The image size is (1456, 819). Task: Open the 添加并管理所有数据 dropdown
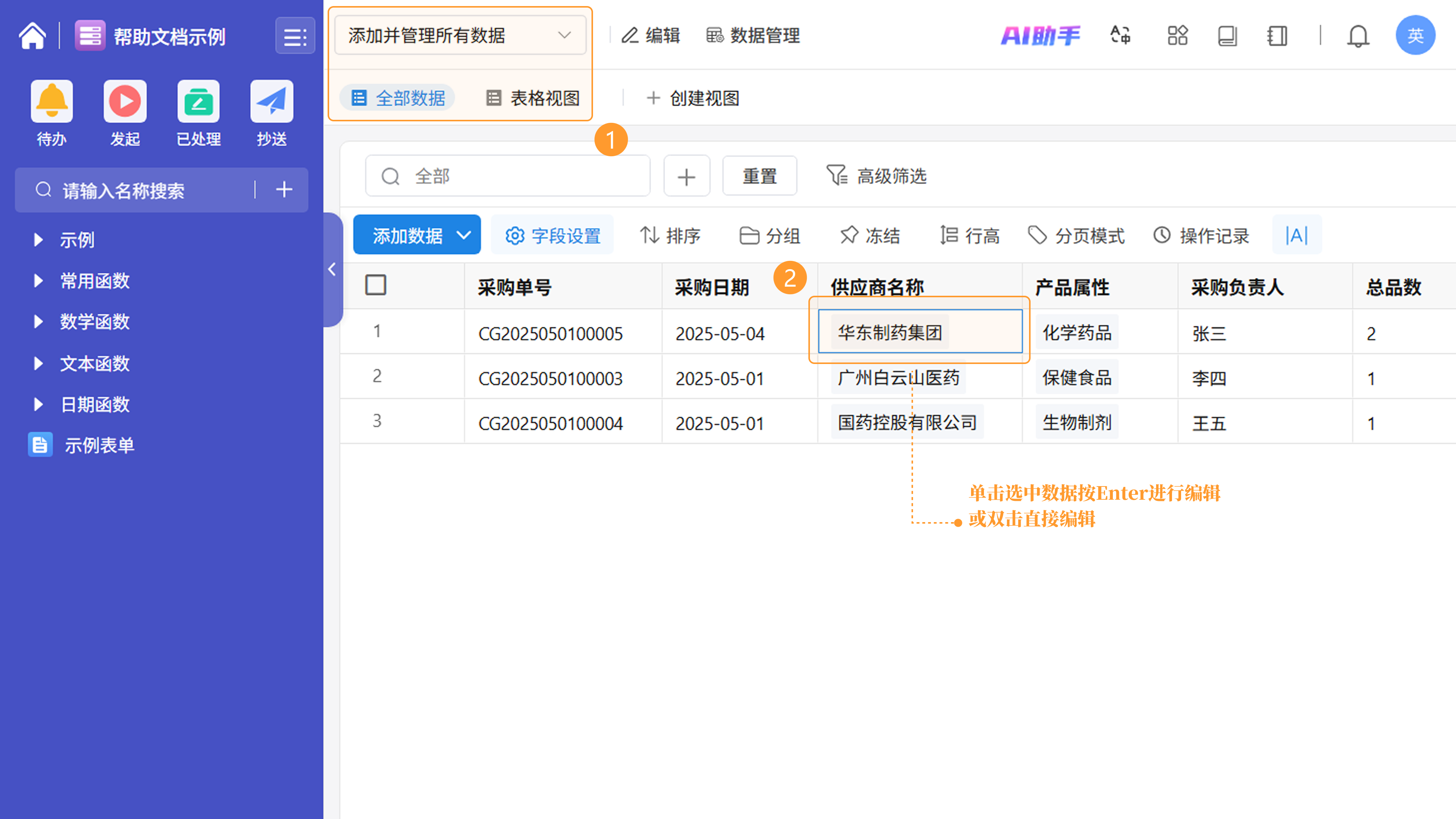460,35
